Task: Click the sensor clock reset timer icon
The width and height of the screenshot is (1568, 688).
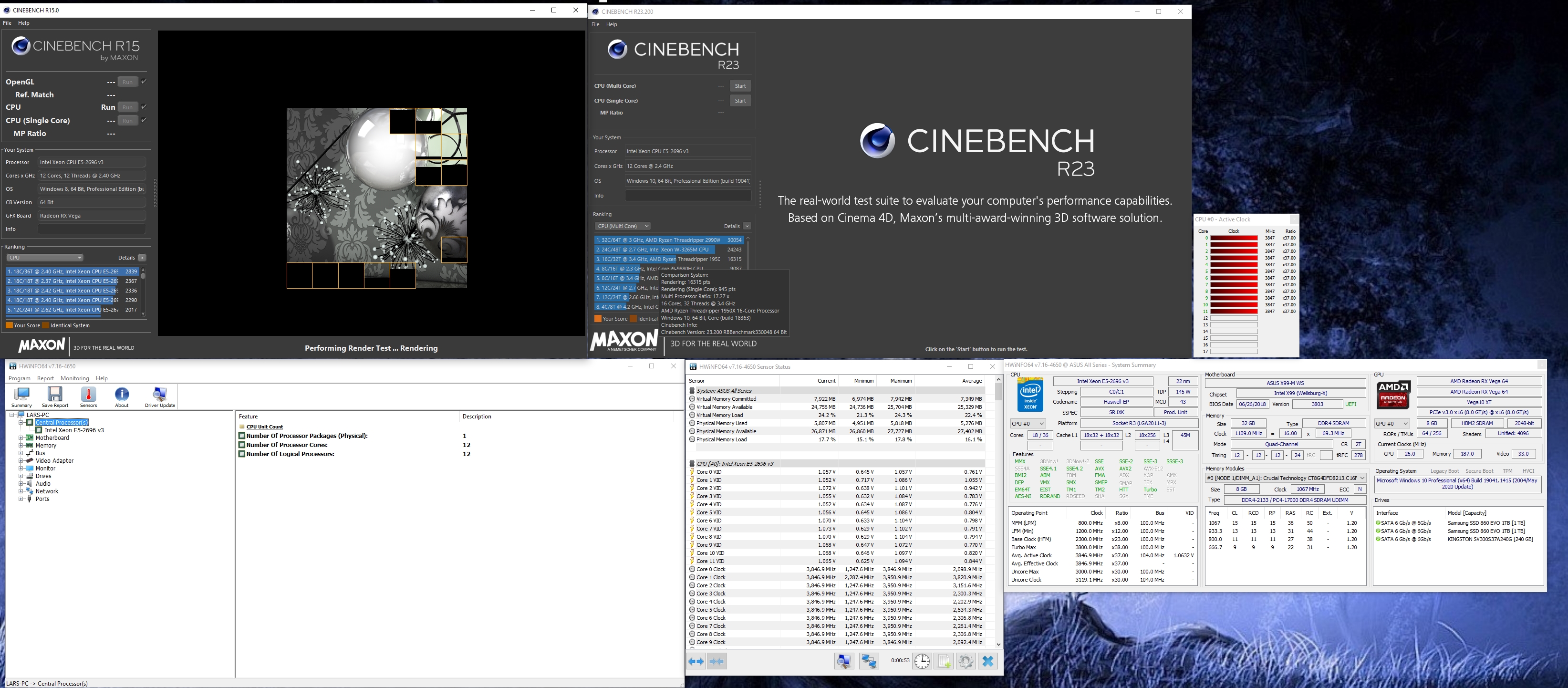Action: click(x=922, y=661)
